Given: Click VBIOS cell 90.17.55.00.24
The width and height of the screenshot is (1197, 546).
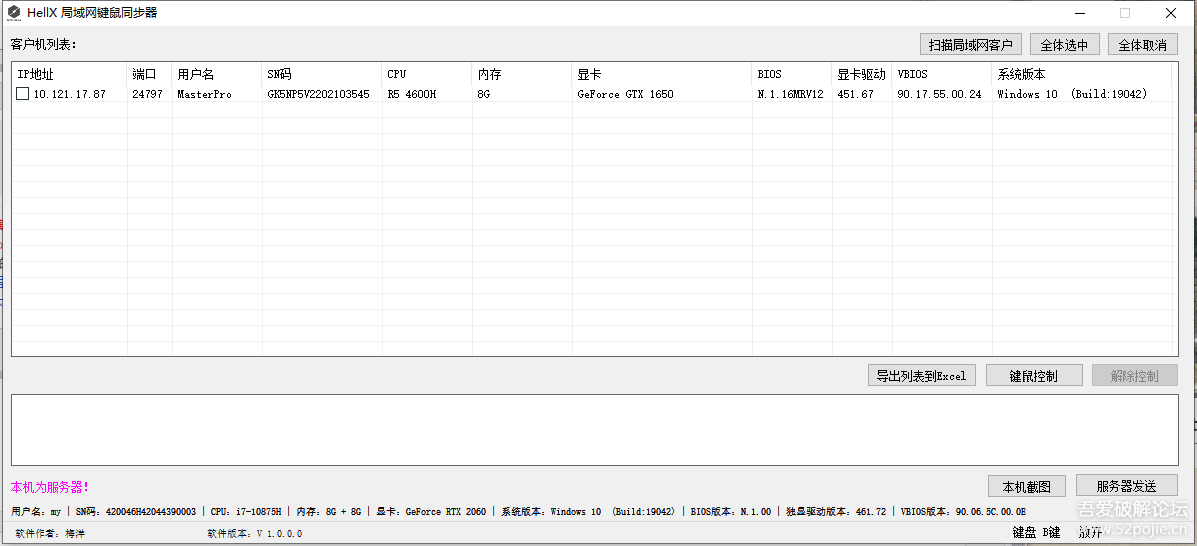Looking at the screenshot, I should click(x=939, y=94).
